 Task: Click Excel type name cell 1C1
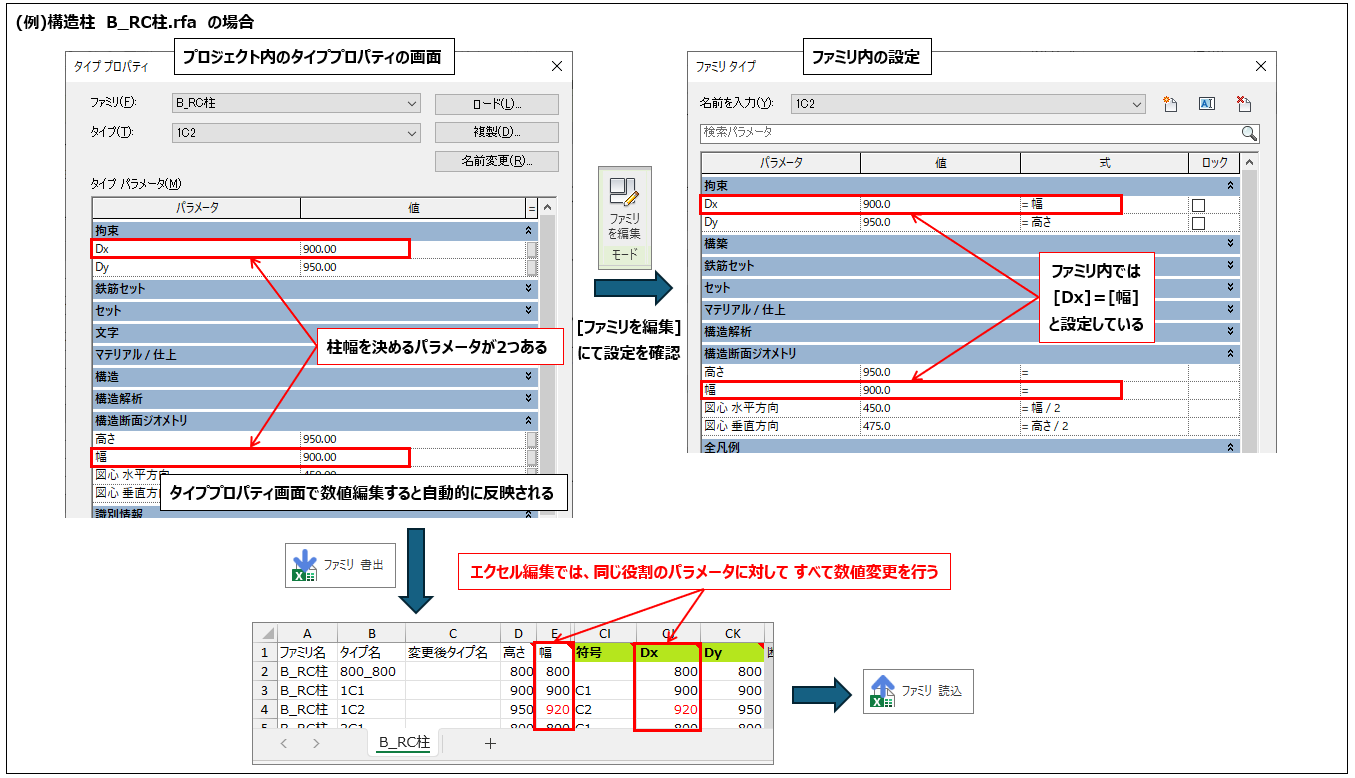[x=371, y=690]
